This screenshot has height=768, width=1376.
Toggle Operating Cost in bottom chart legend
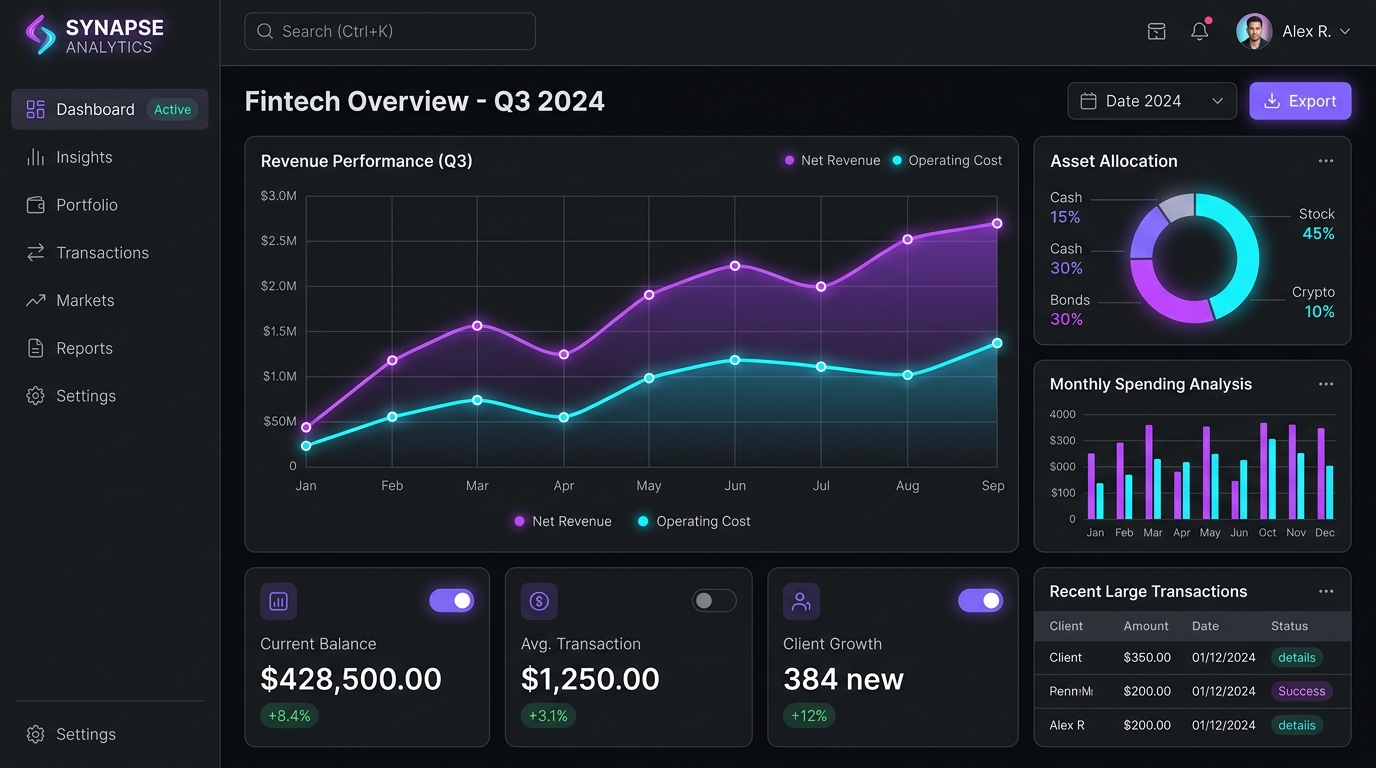[694, 521]
